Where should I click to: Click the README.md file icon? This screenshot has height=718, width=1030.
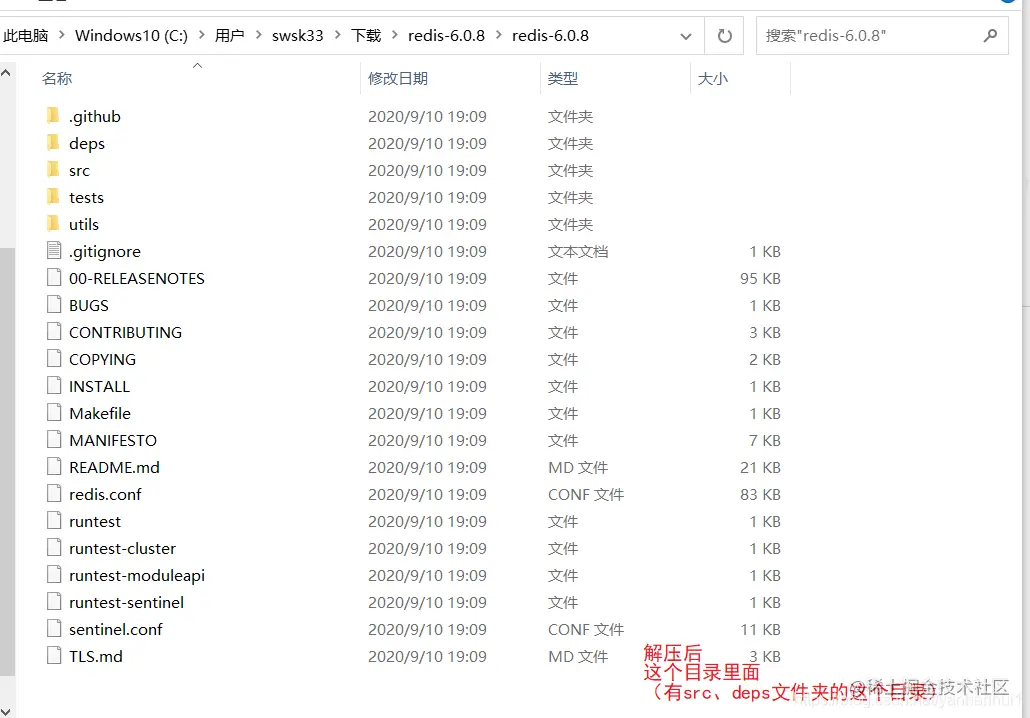(x=54, y=466)
